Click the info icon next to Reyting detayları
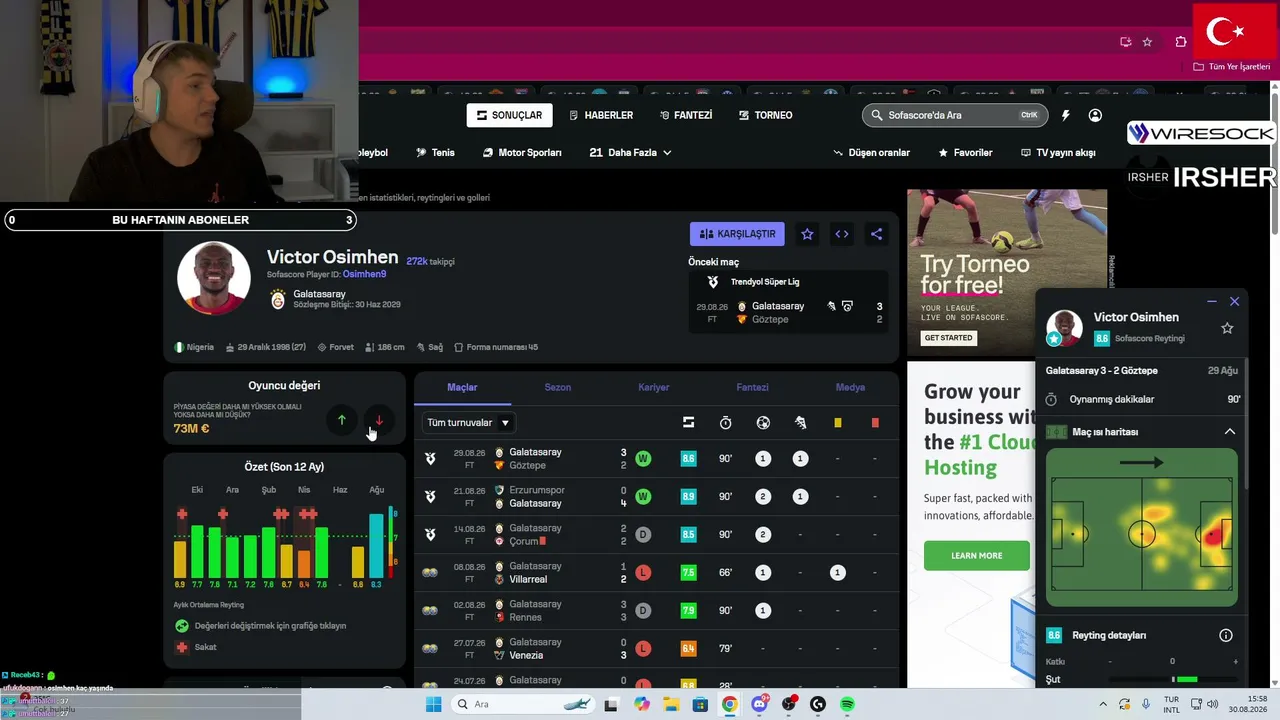 pos(1226,635)
